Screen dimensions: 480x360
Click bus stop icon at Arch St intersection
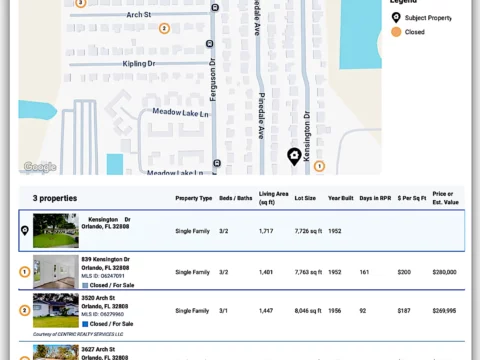[215, 7]
